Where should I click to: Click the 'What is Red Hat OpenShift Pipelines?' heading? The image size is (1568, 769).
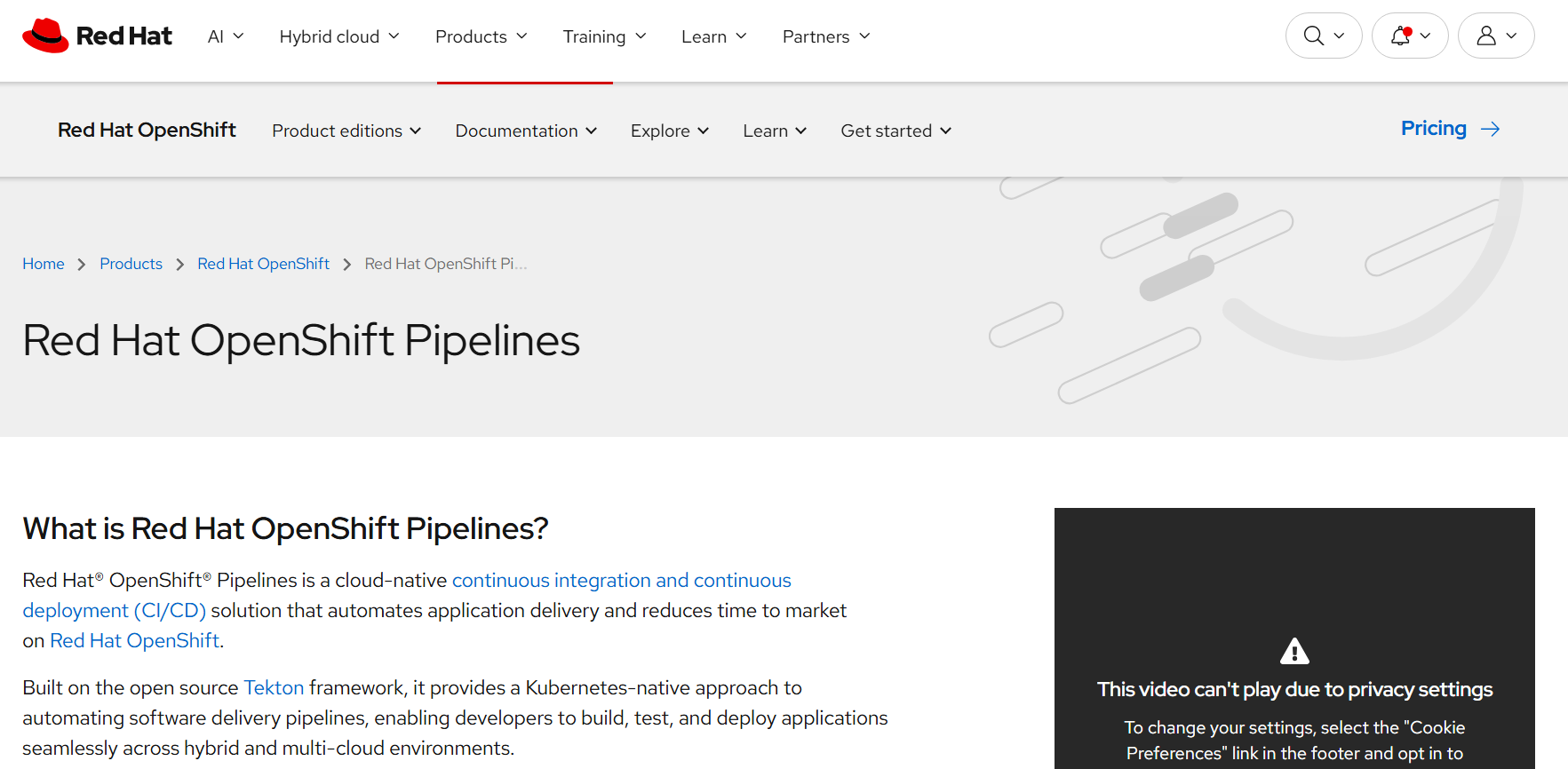(285, 528)
